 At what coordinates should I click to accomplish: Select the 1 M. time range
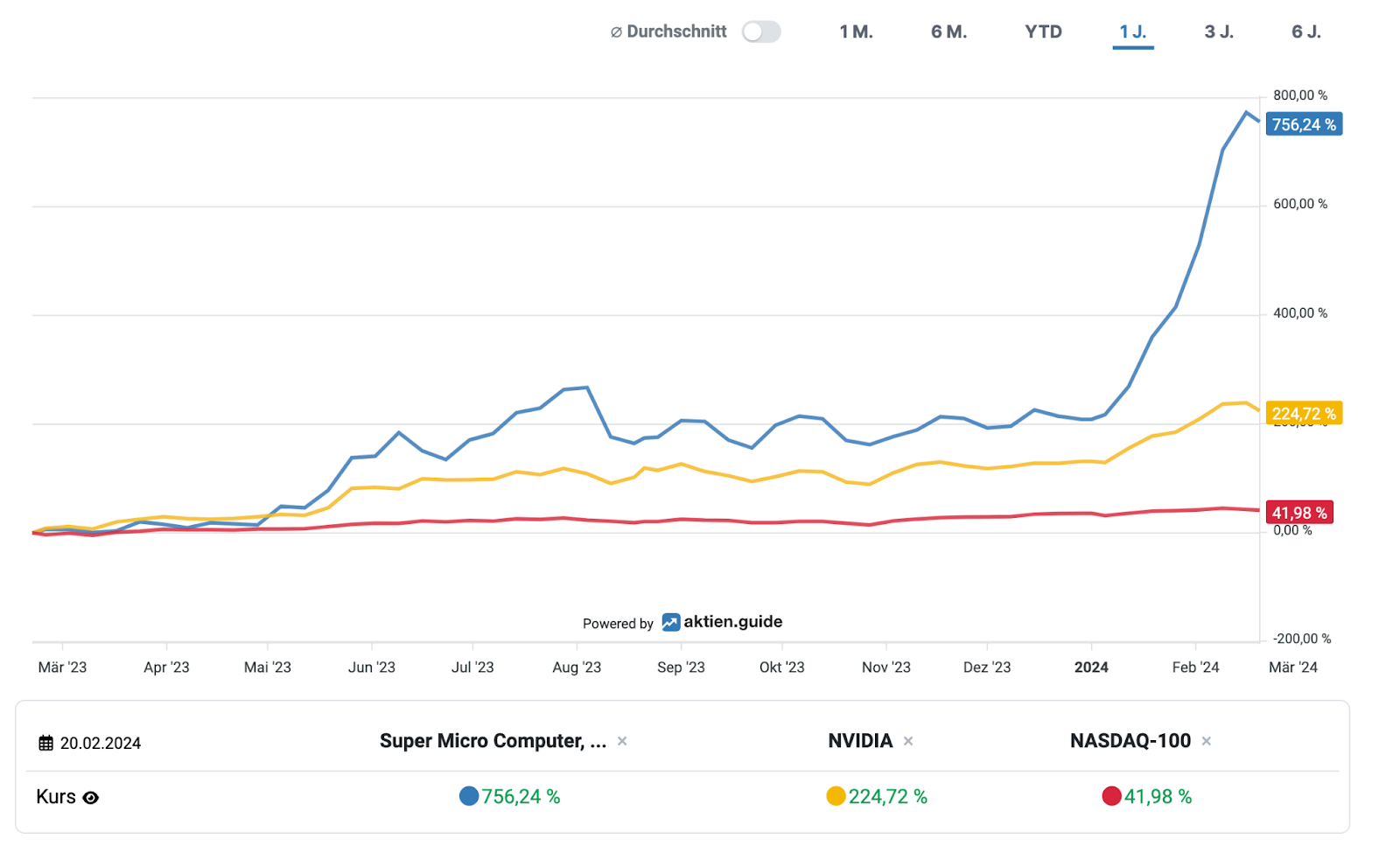pos(856,32)
